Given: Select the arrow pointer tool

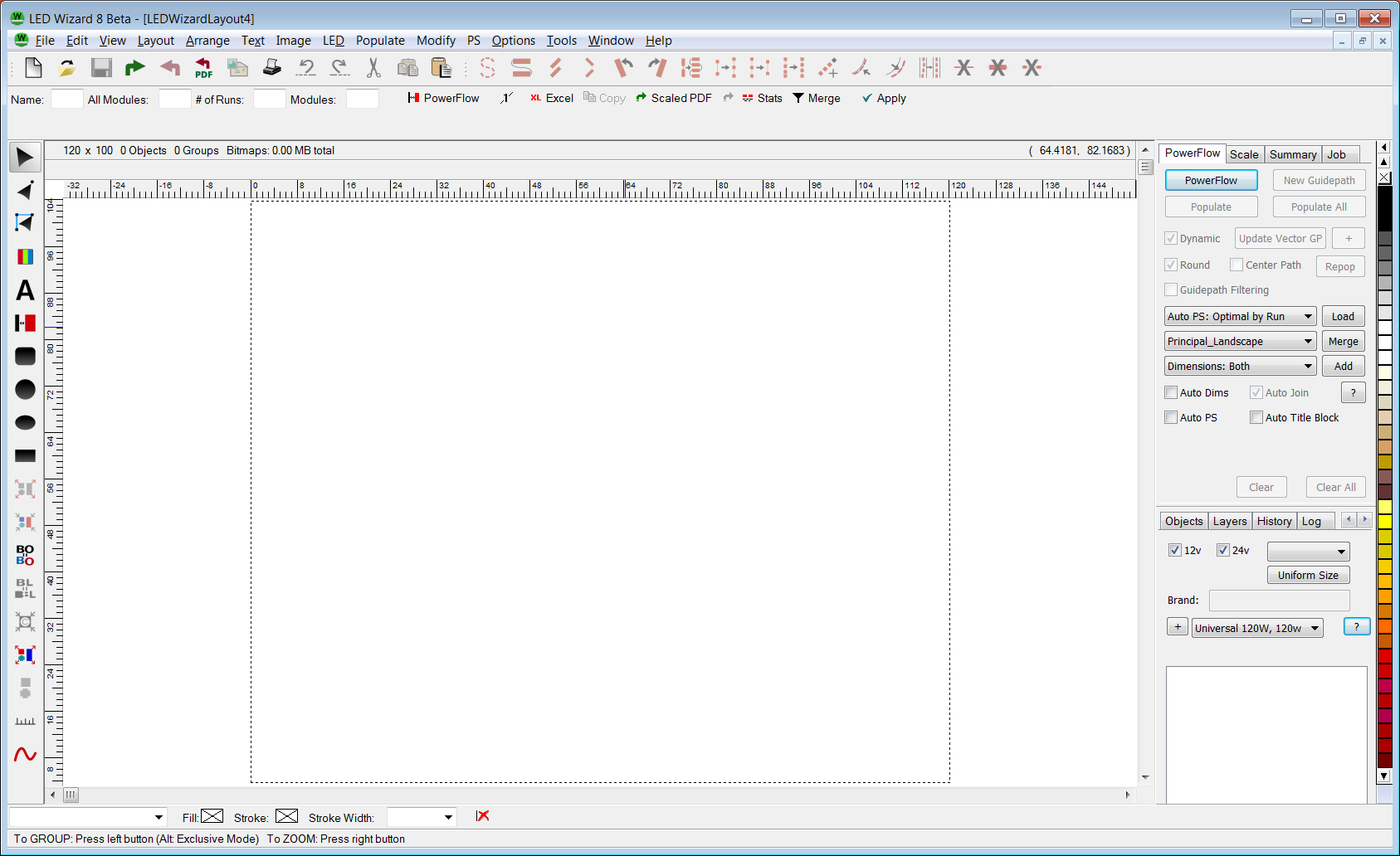Looking at the screenshot, I should (25, 158).
